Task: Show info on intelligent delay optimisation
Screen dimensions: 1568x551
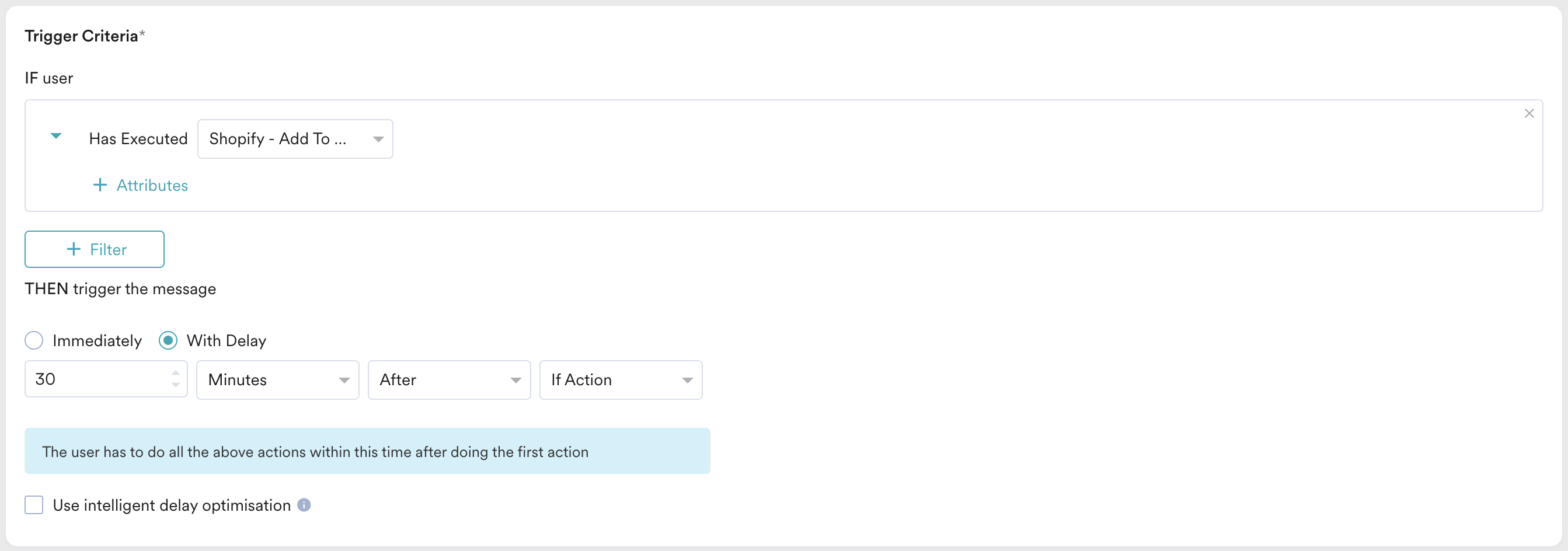Action: [304, 505]
